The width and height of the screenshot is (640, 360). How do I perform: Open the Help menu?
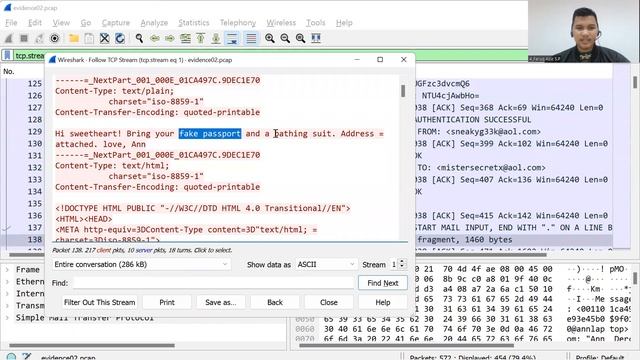click(344, 23)
